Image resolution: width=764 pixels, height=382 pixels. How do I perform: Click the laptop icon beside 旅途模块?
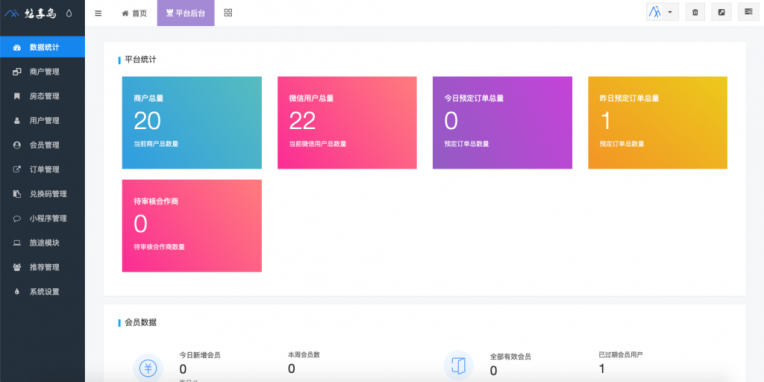17,243
